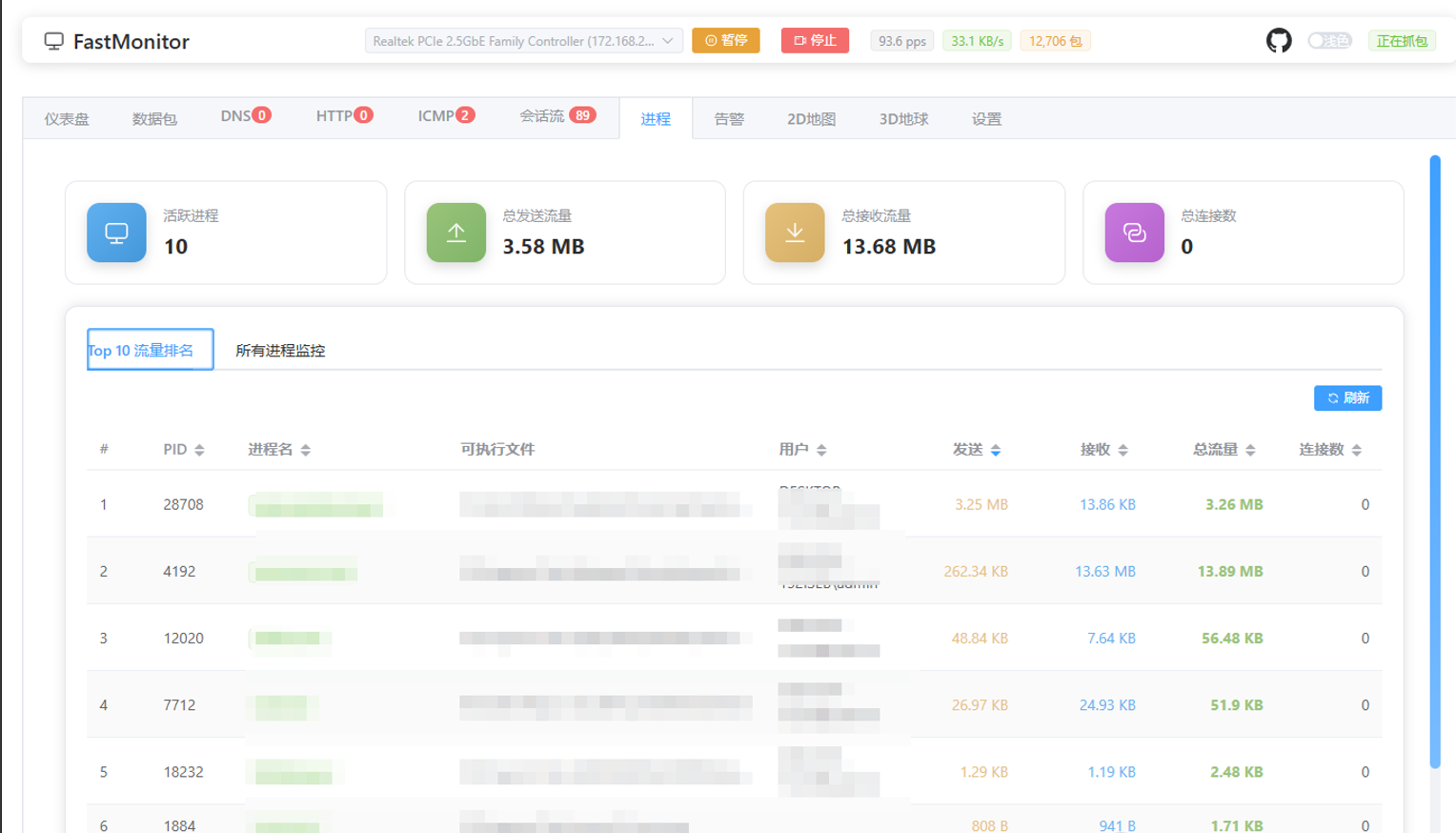The height and width of the screenshot is (833, 1456).
Task: Open the network adapter Realtek dropdown
Action: click(x=523, y=41)
